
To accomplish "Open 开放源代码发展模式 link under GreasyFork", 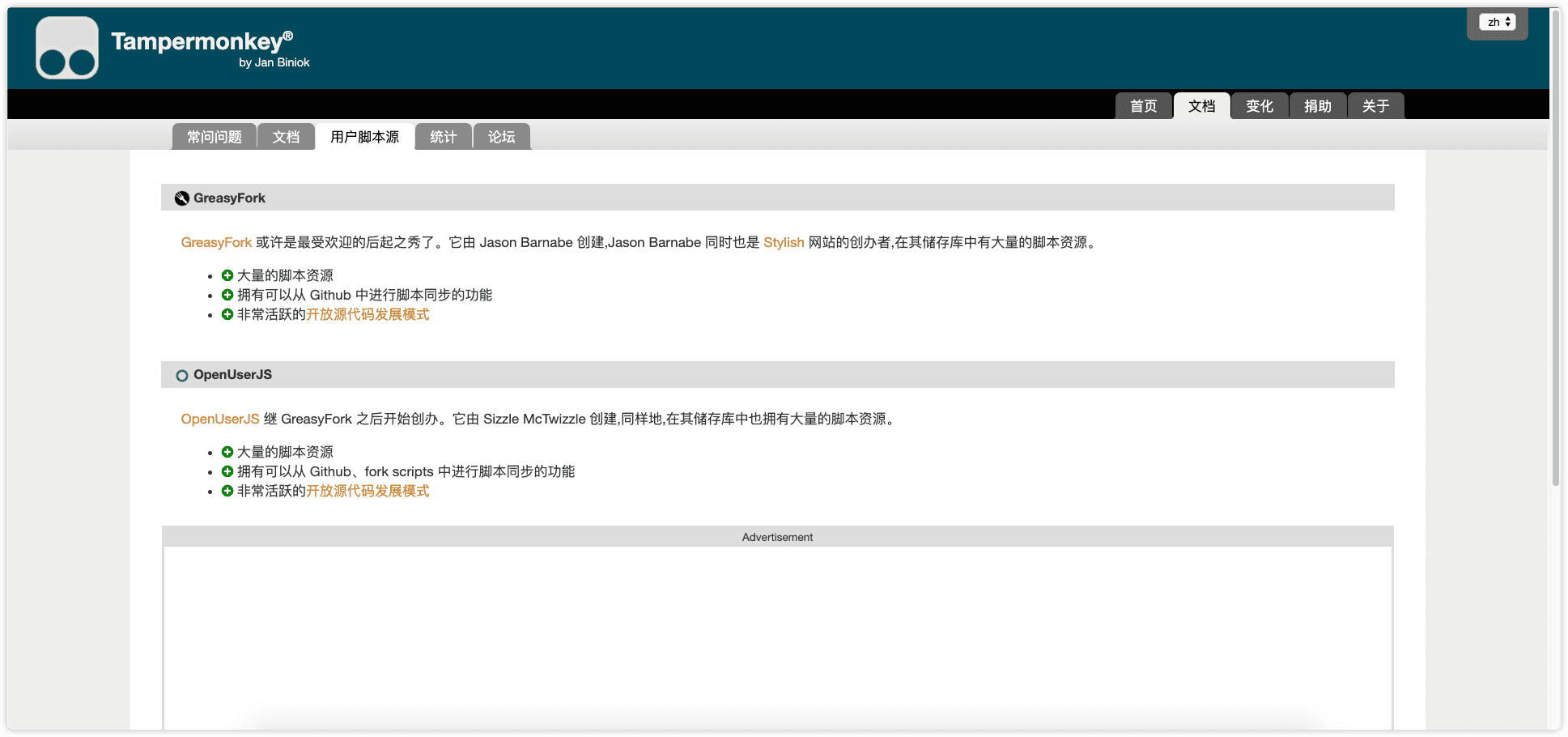I will (x=368, y=314).
